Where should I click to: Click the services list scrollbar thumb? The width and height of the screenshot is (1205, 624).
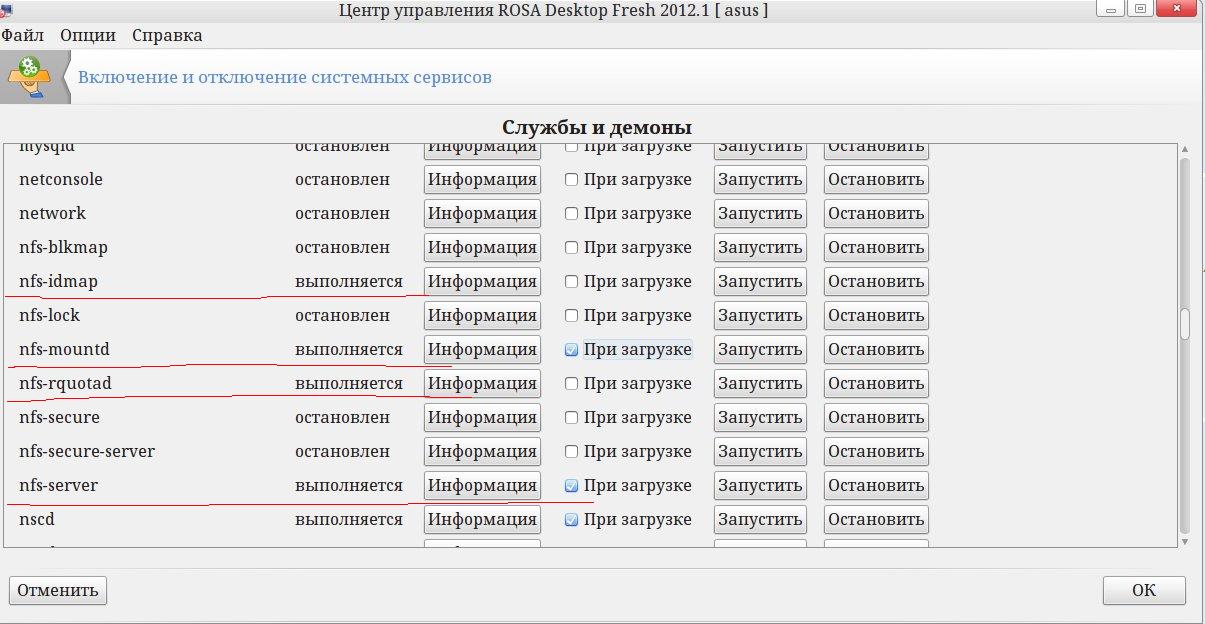click(x=1185, y=325)
